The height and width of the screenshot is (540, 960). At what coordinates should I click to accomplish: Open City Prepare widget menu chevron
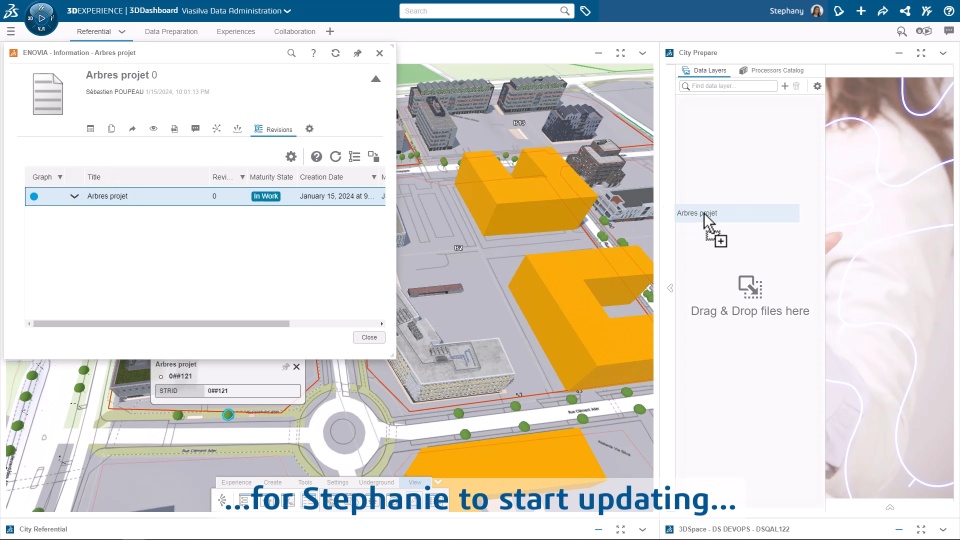(x=943, y=53)
